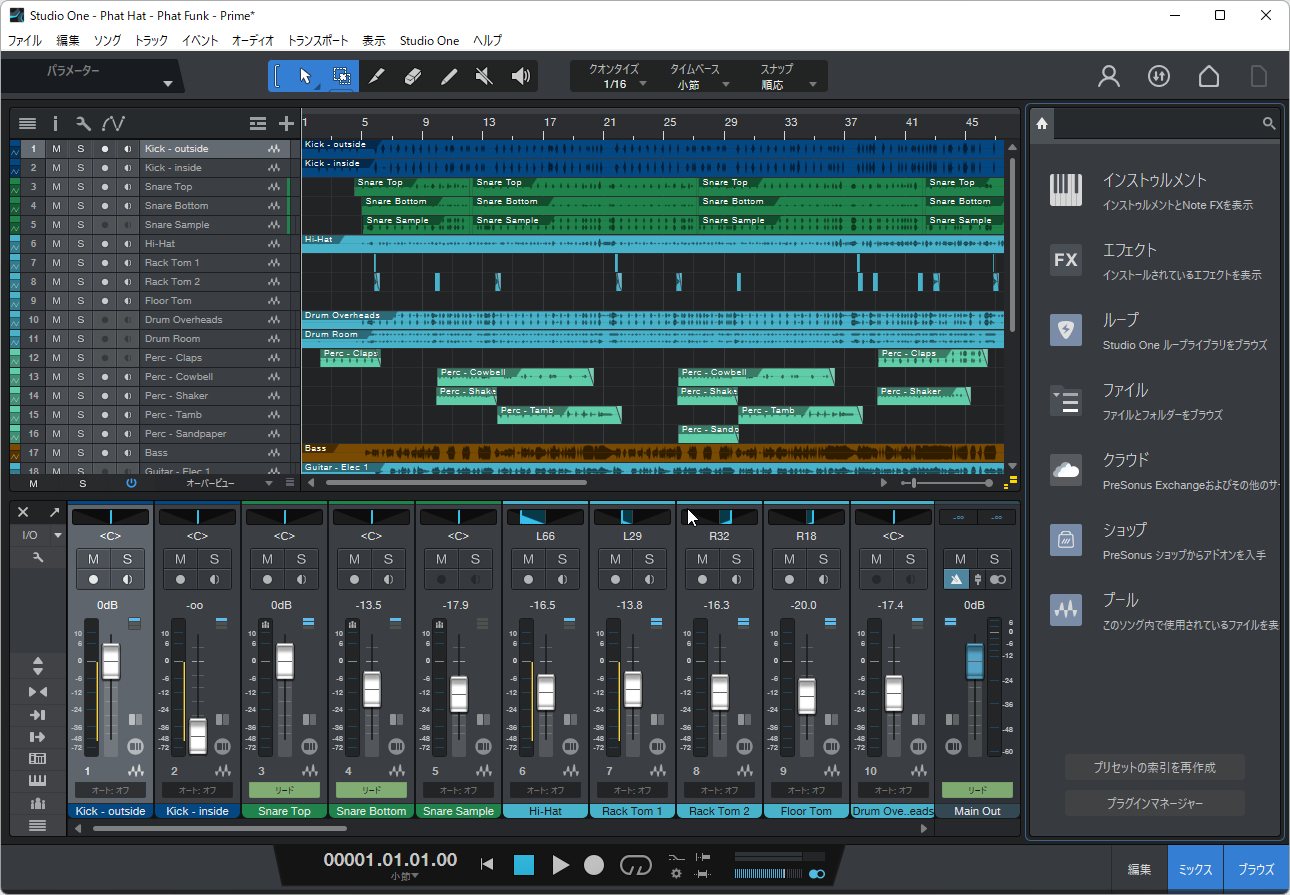Enable record arm on the Hi-Hat track

[107, 243]
